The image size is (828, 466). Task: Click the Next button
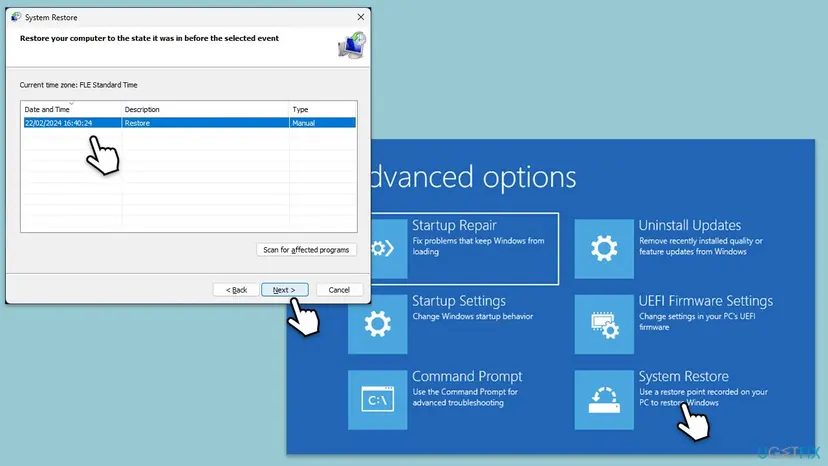285,290
